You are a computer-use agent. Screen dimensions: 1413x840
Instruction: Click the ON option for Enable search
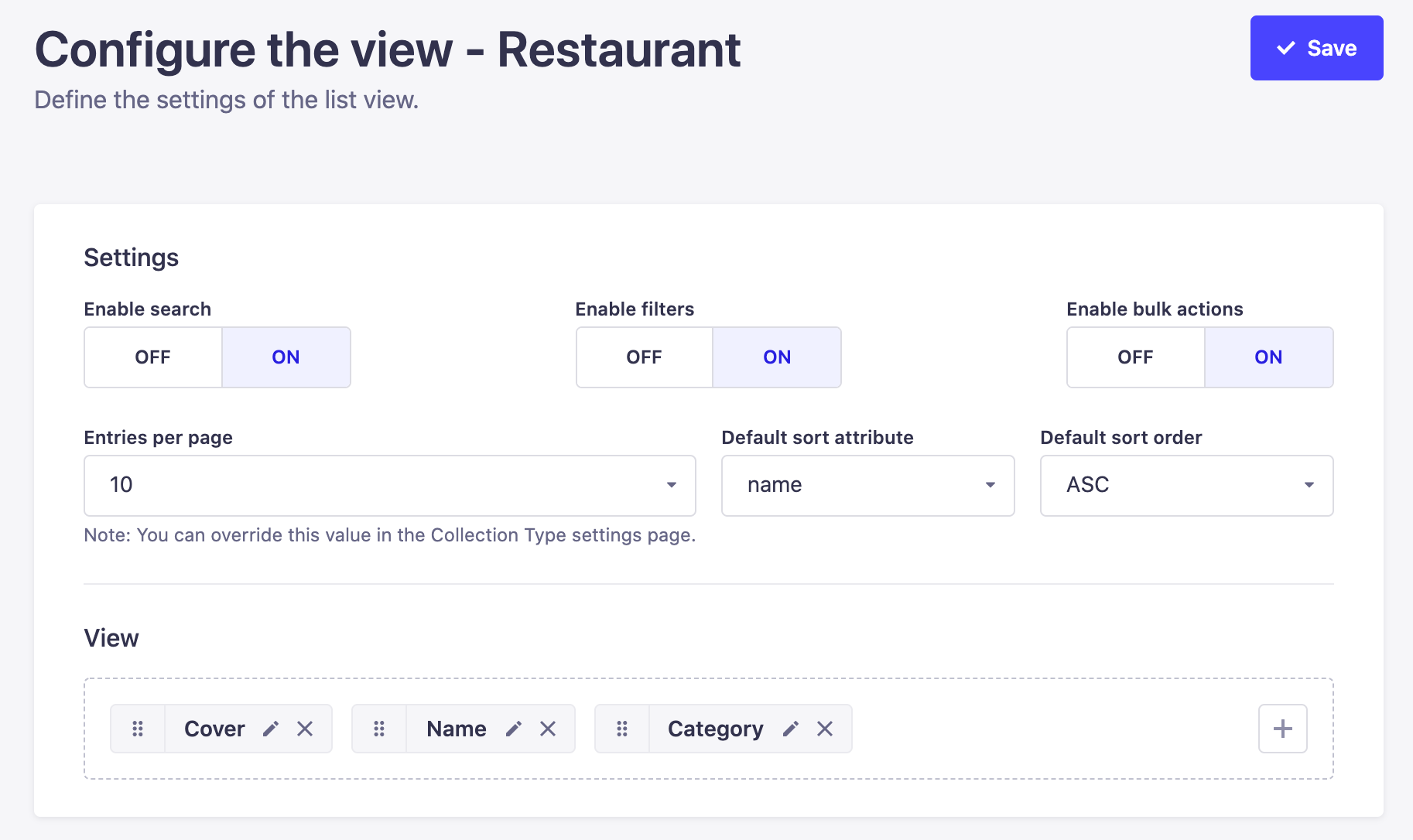pyautogui.click(x=286, y=357)
